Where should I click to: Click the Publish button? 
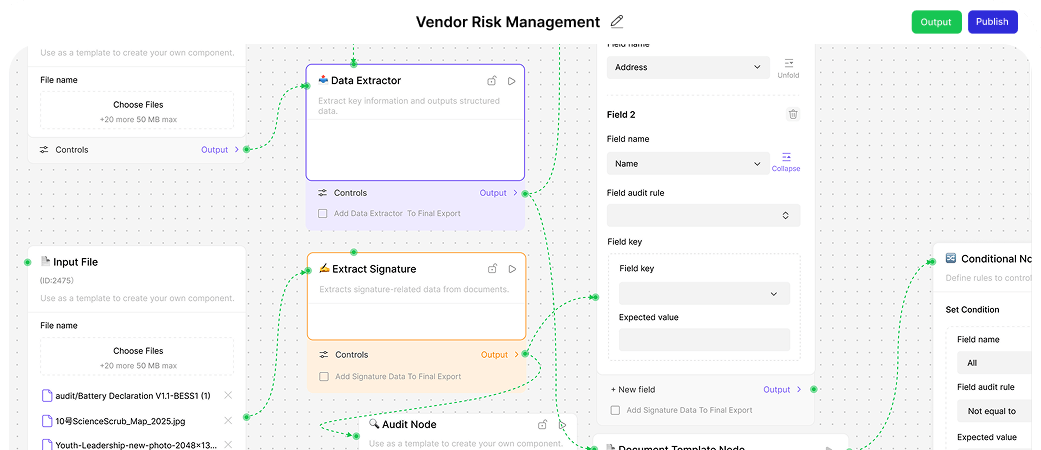point(992,22)
